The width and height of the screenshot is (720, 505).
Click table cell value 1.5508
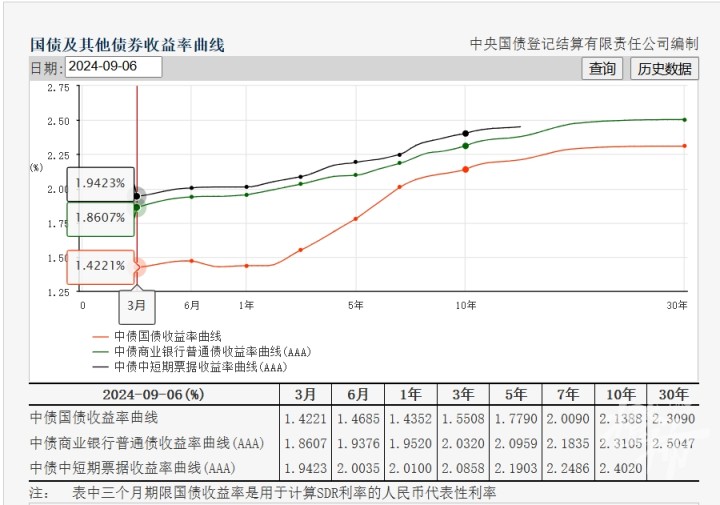coord(463,419)
